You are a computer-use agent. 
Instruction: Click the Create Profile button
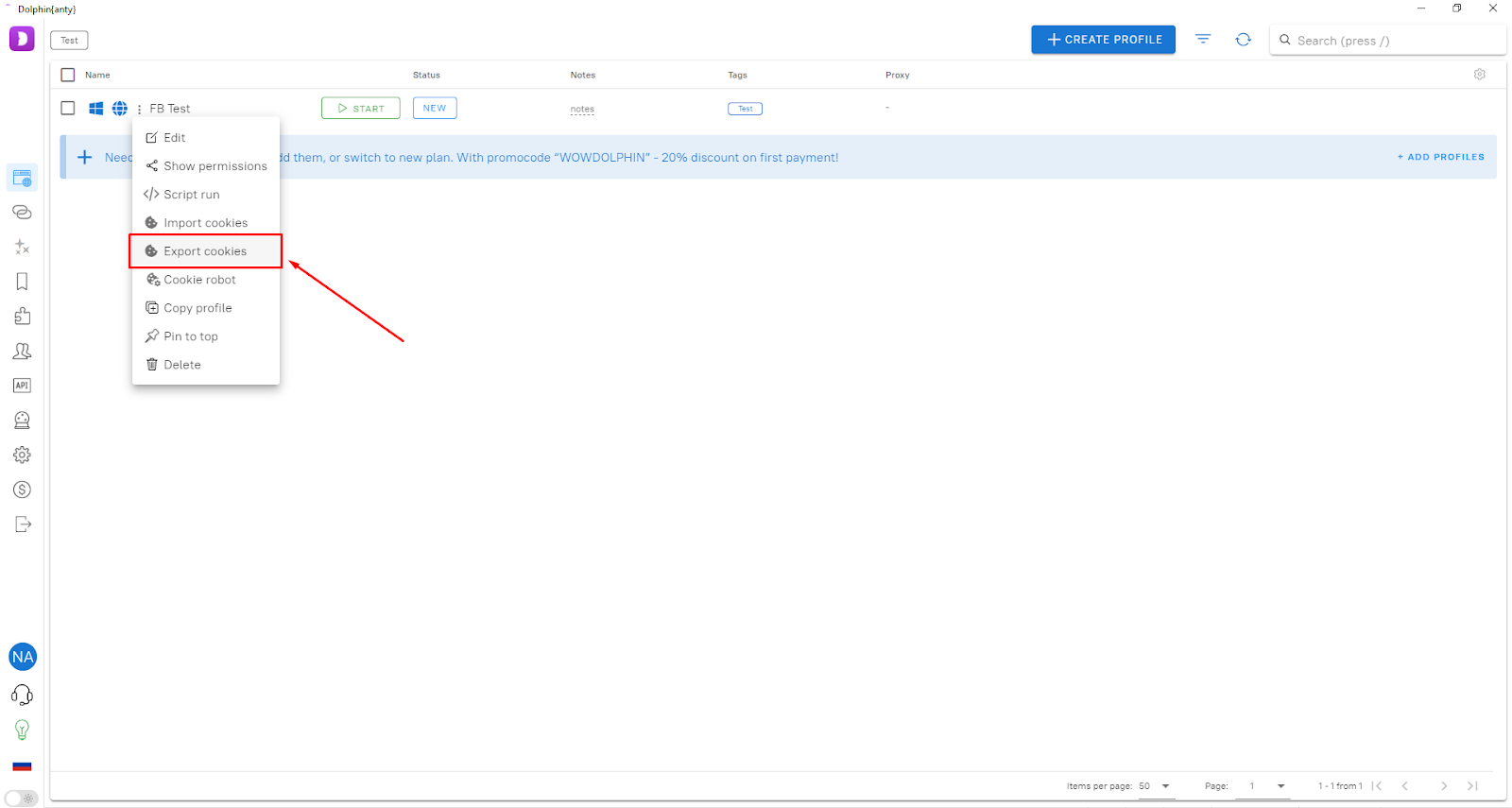click(x=1103, y=40)
